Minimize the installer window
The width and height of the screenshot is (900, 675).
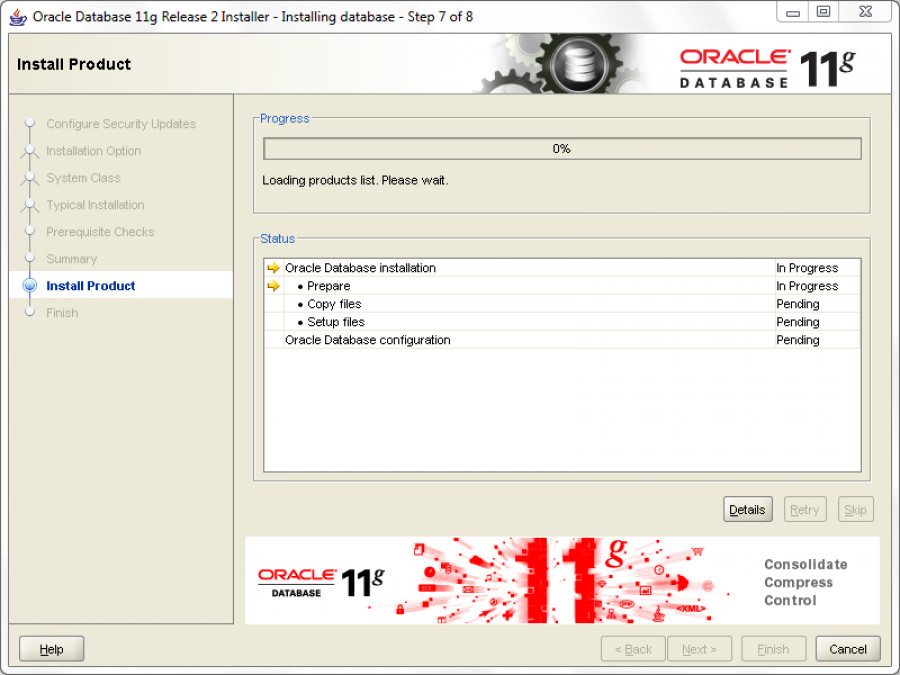pos(794,12)
